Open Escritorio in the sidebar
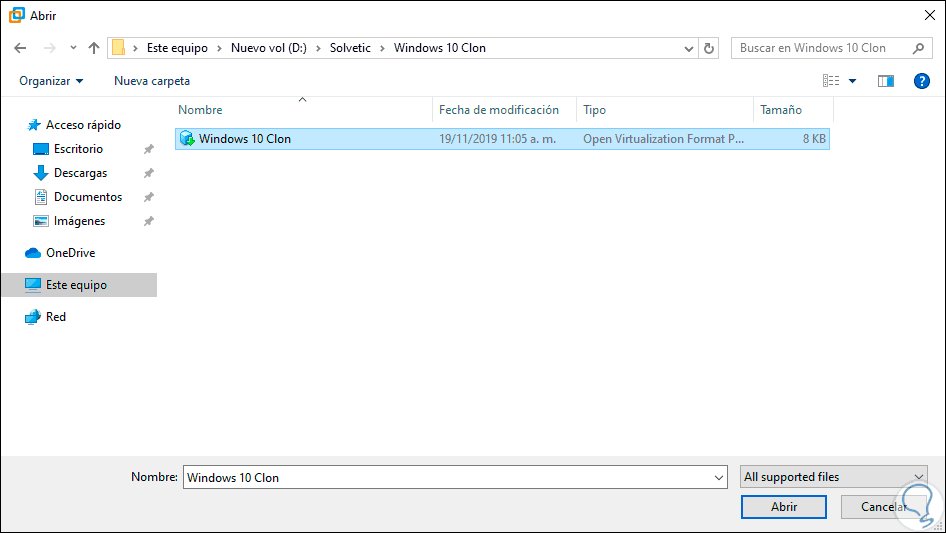 tap(78, 149)
